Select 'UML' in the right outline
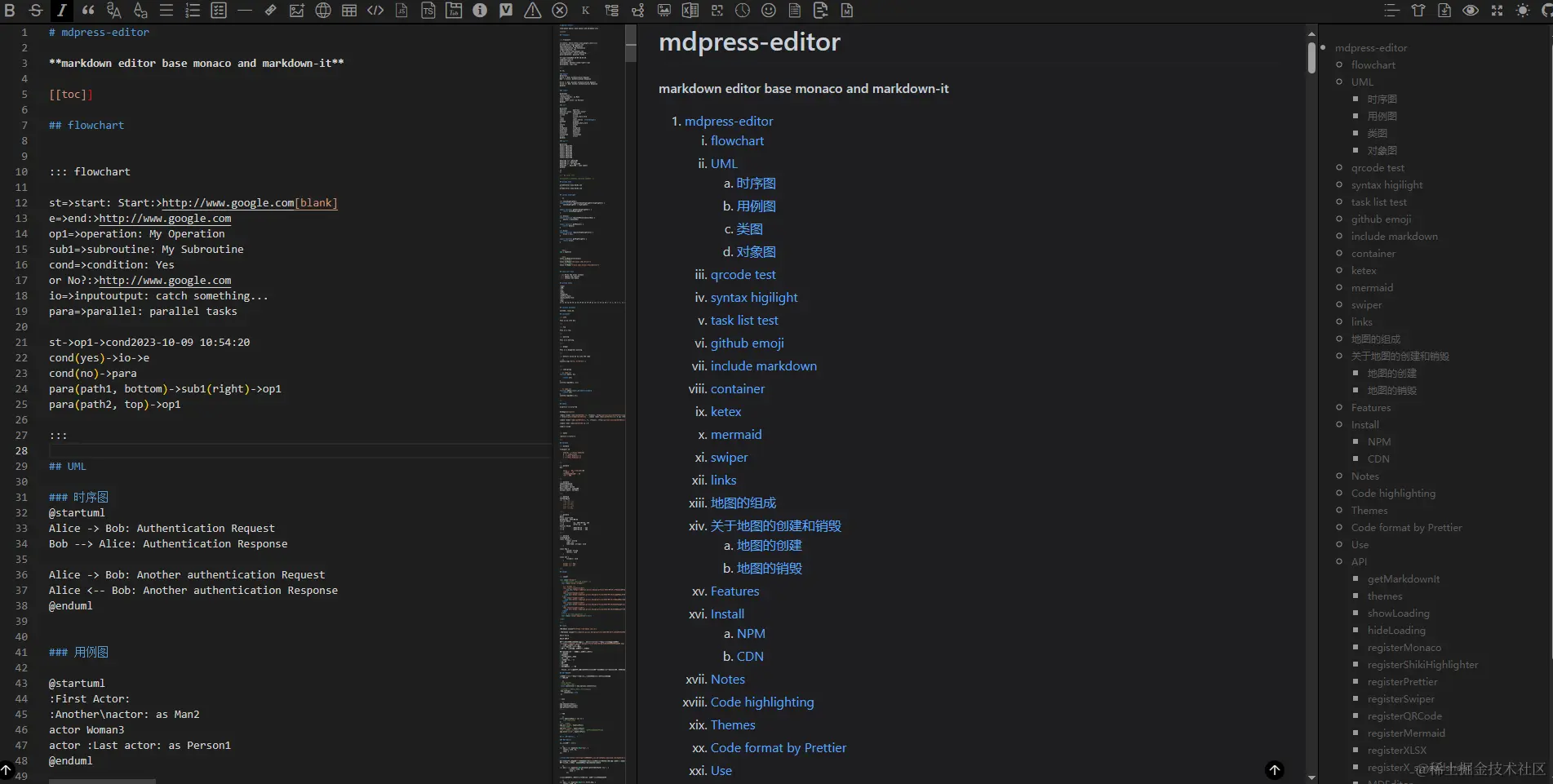Image resolution: width=1553 pixels, height=784 pixels. [x=1362, y=82]
